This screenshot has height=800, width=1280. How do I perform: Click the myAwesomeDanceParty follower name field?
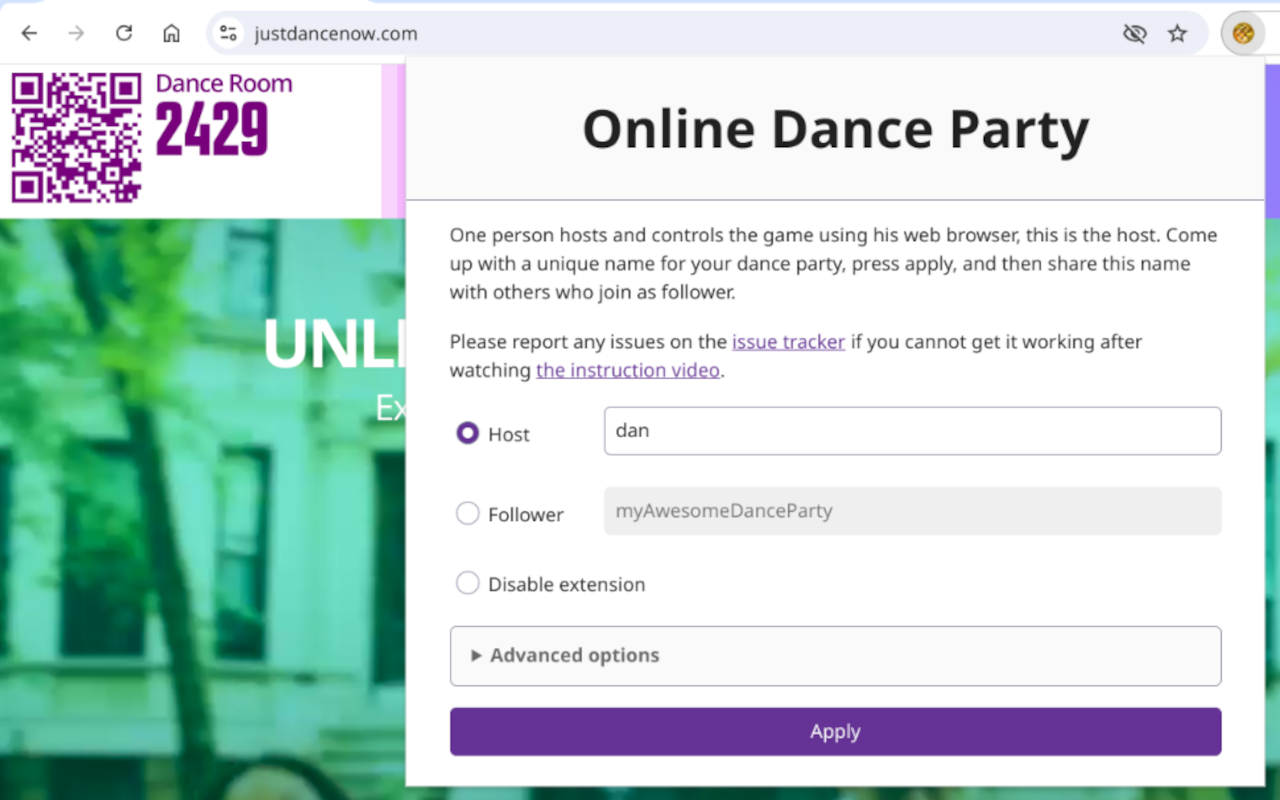tap(912, 510)
